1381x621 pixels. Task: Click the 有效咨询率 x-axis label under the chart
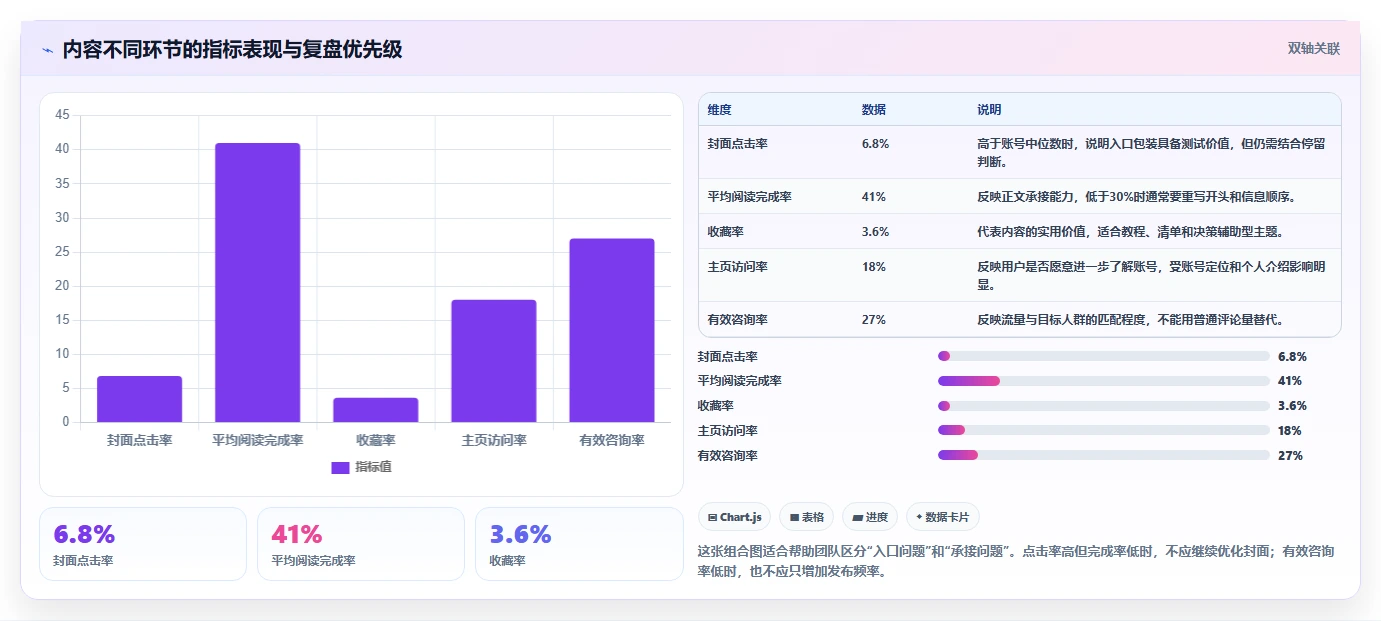click(x=612, y=440)
